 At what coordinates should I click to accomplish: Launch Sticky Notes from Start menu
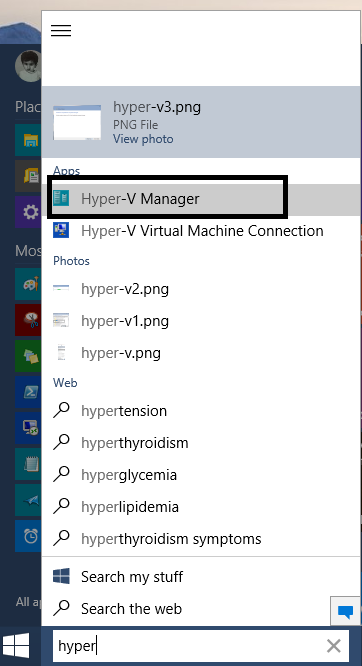pos(28,356)
